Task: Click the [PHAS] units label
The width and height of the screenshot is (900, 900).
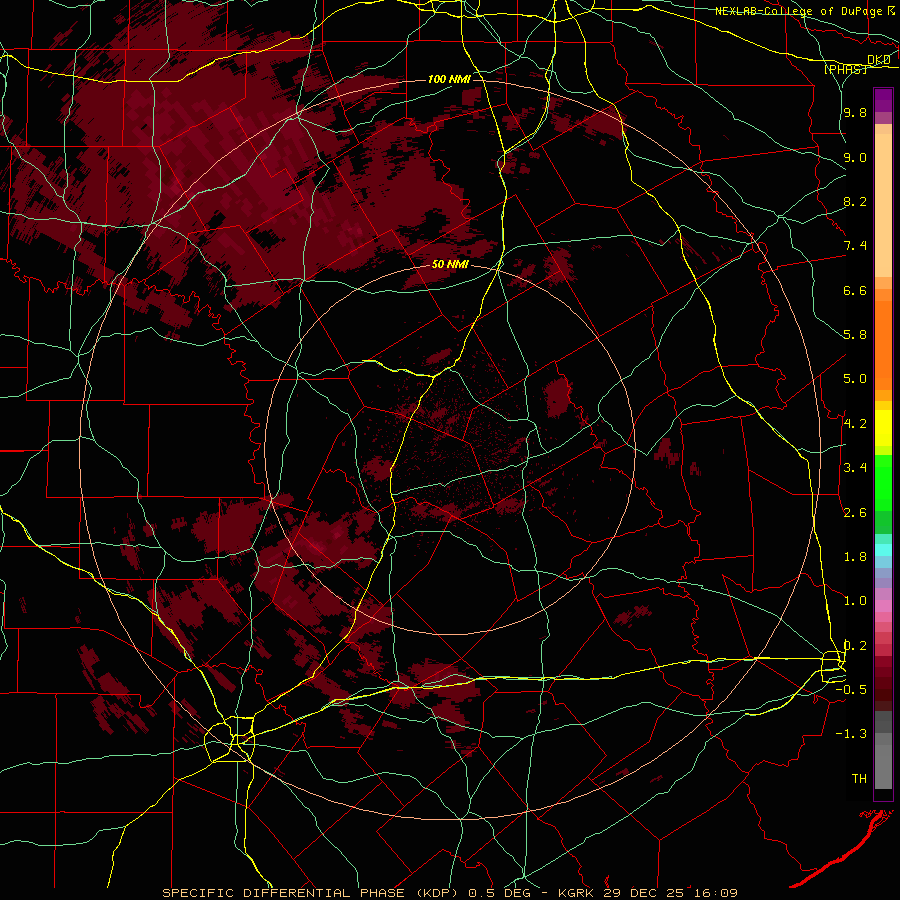Action: [x=845, y=69]
